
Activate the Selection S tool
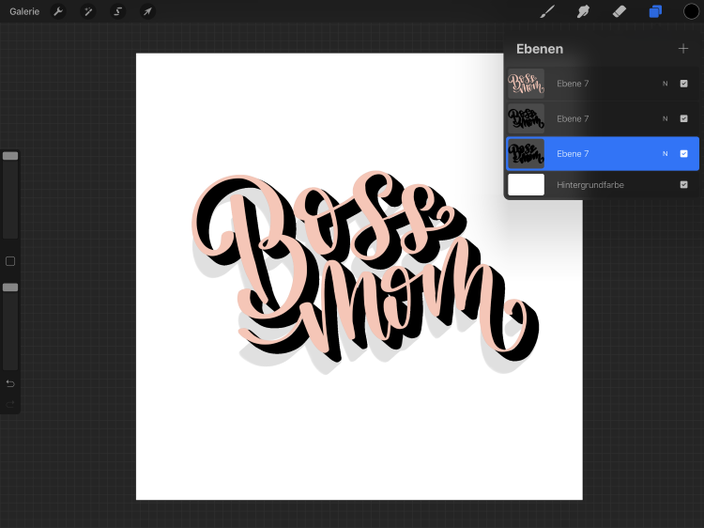(118, 12)
